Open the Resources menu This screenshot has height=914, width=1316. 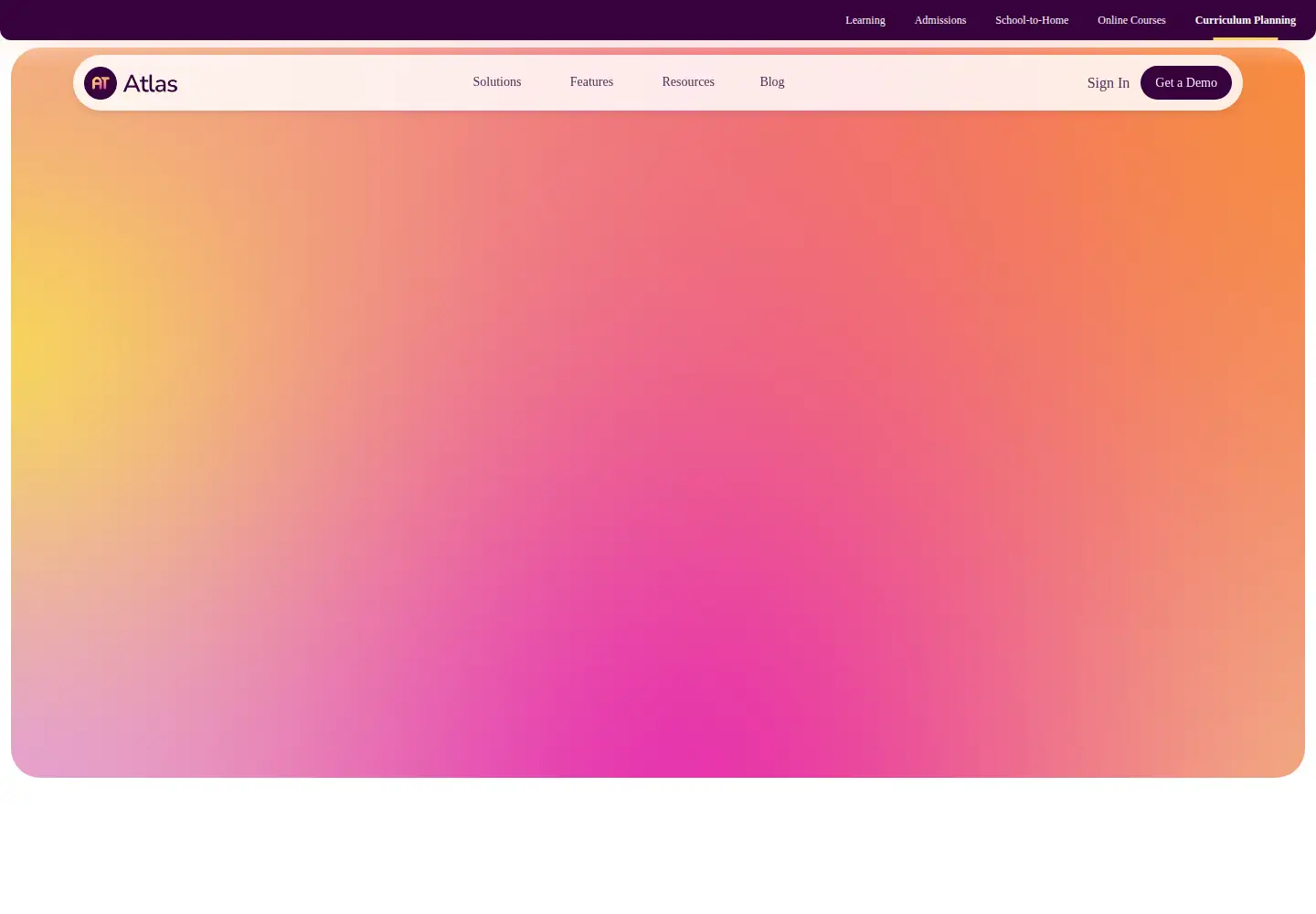coord(688,82)
